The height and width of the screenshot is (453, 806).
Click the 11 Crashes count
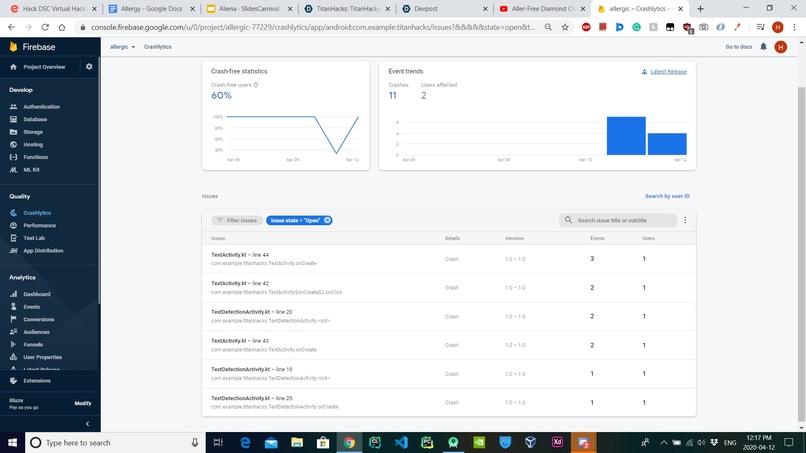click(x=393, y=96)
